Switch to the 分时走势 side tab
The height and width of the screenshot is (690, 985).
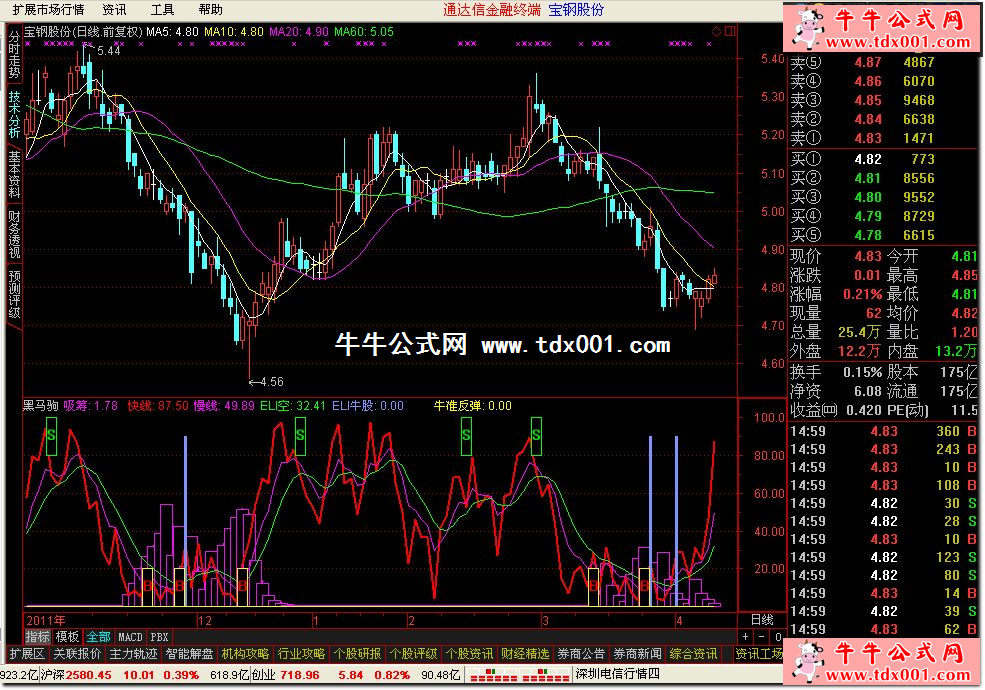point(14,55)
